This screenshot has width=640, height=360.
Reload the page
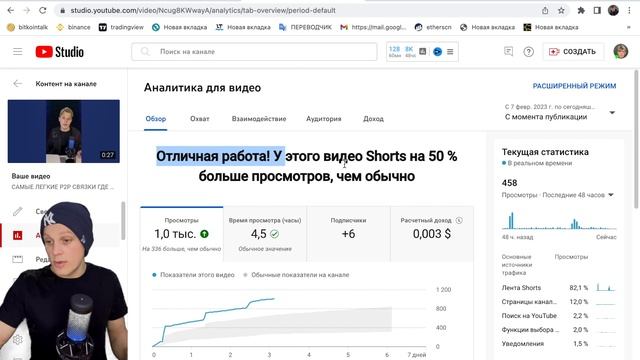click(x=43, y=10)
